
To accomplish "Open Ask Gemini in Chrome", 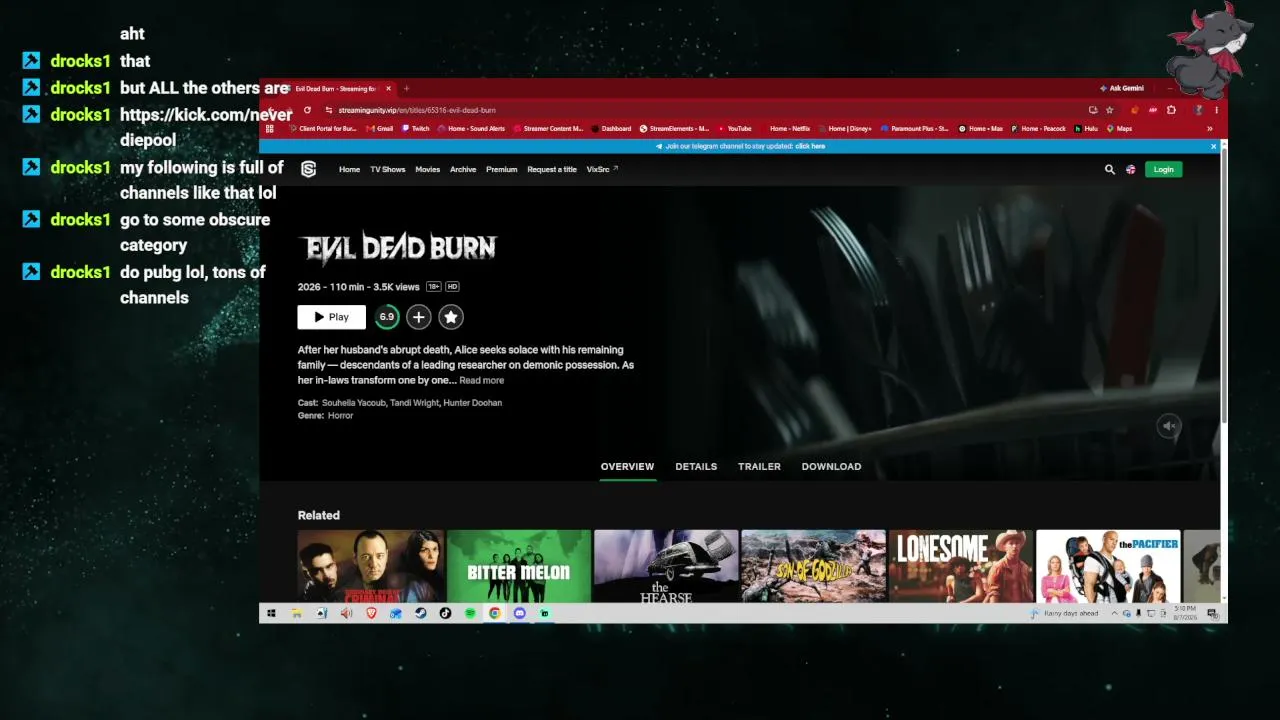I will pos(1122,88).
